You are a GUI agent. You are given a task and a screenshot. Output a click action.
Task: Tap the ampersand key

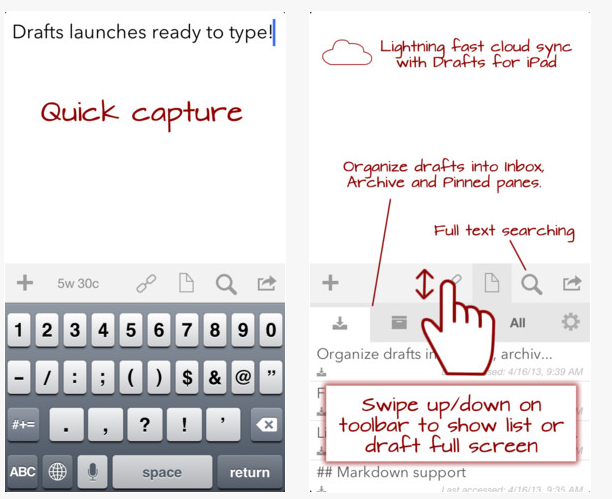tap(215, 377)
